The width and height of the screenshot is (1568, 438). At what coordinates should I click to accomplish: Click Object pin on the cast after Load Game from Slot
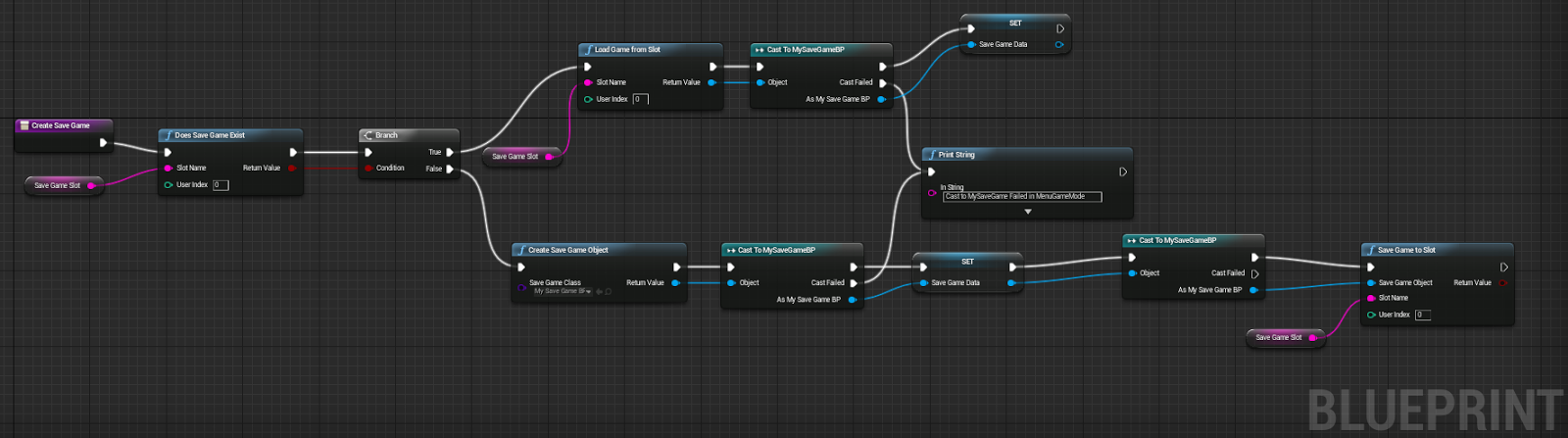point(759,82)
